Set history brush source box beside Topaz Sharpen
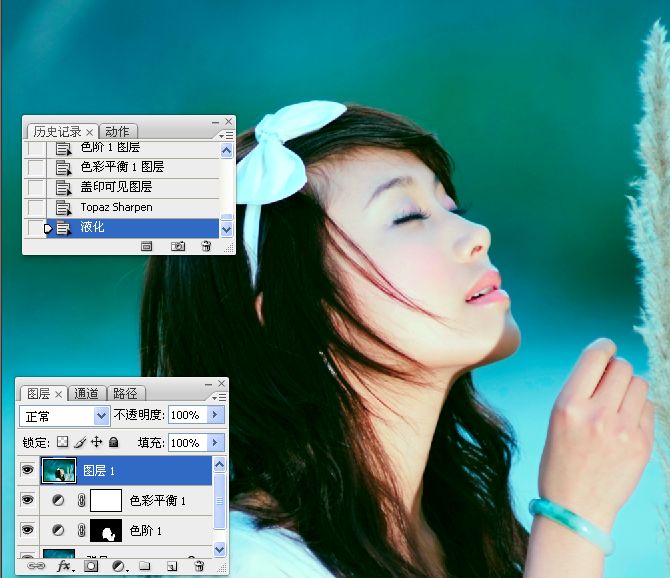Image resolution: width=670 pixels, height=578 pixels. coord(36,207)
